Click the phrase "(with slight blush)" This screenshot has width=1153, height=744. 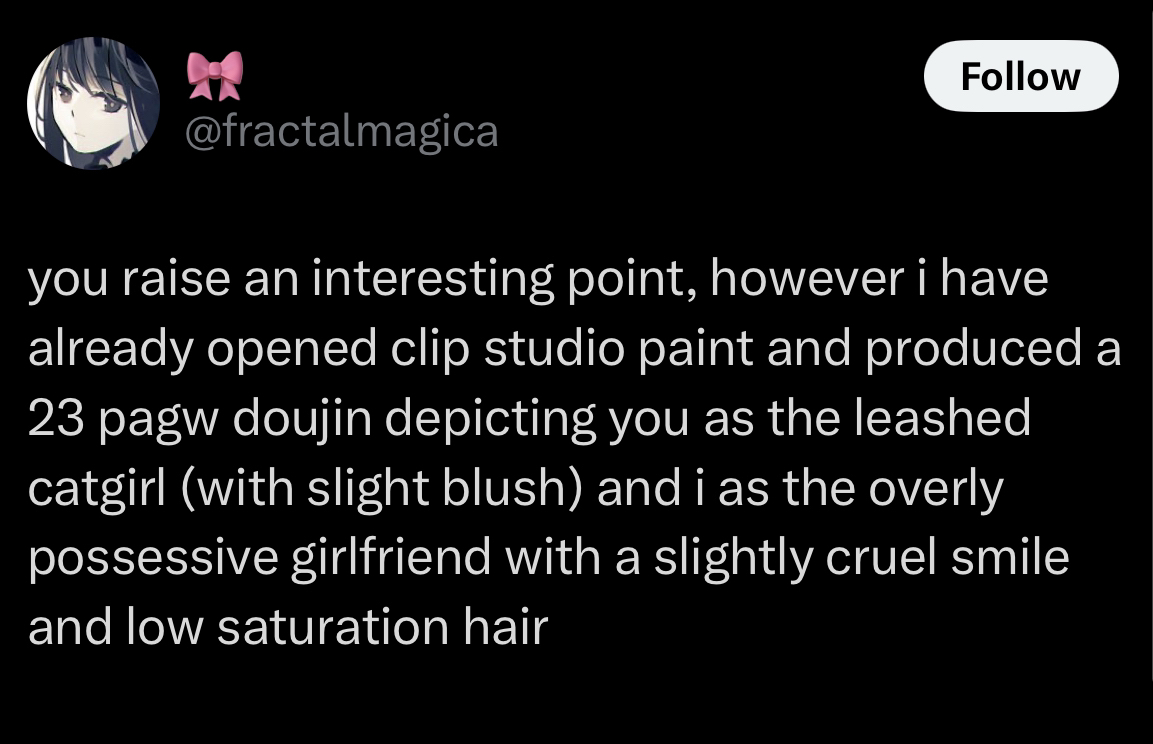(x=382, y=487)
